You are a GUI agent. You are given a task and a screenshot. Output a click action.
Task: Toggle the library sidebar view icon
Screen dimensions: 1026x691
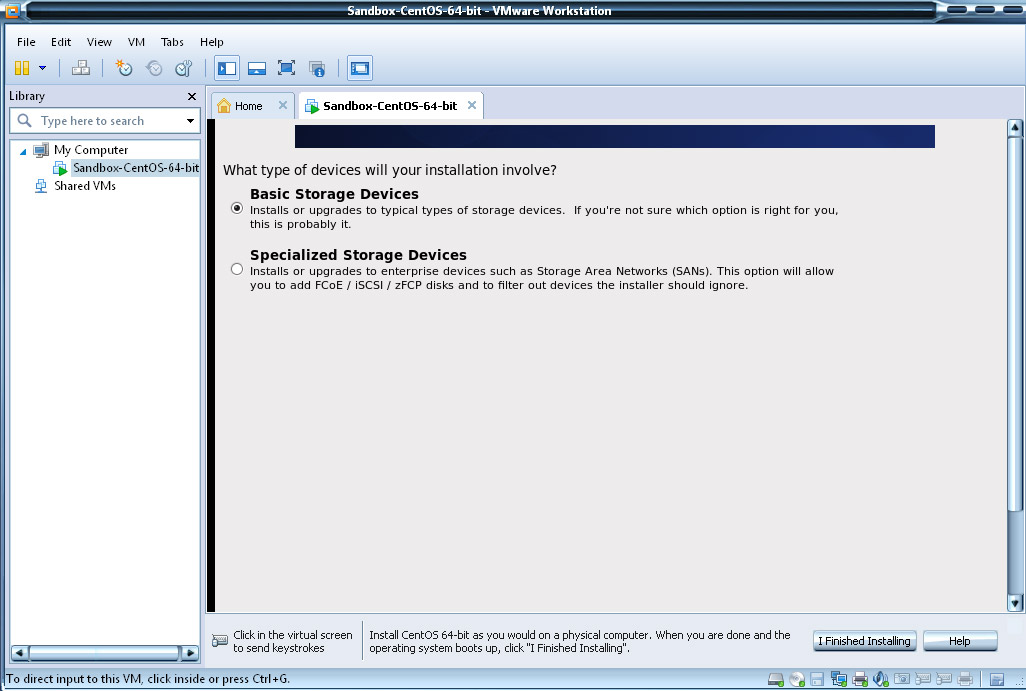[227, 68]
